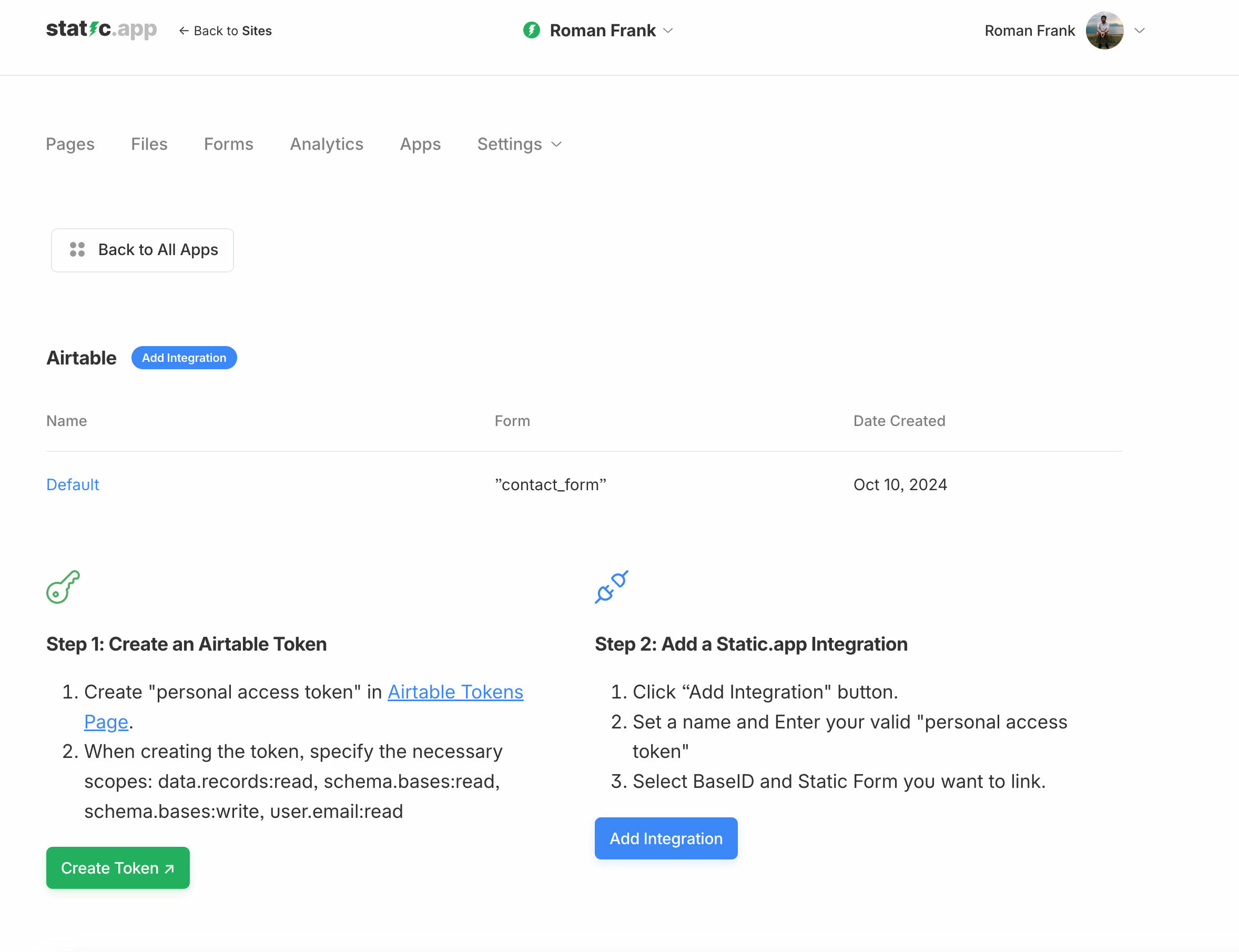
Task: Click the Name column header
Action: pyautogui.click(x=67, y=420)
